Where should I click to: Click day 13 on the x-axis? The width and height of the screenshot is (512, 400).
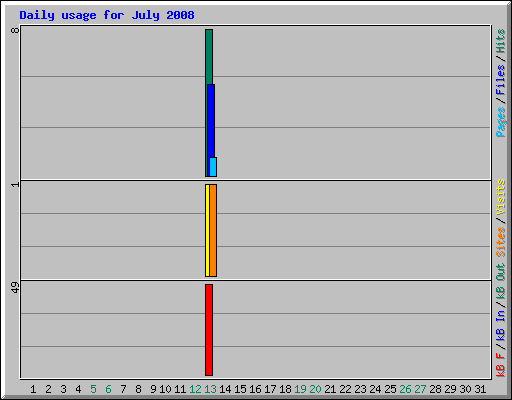coord(210,389)
